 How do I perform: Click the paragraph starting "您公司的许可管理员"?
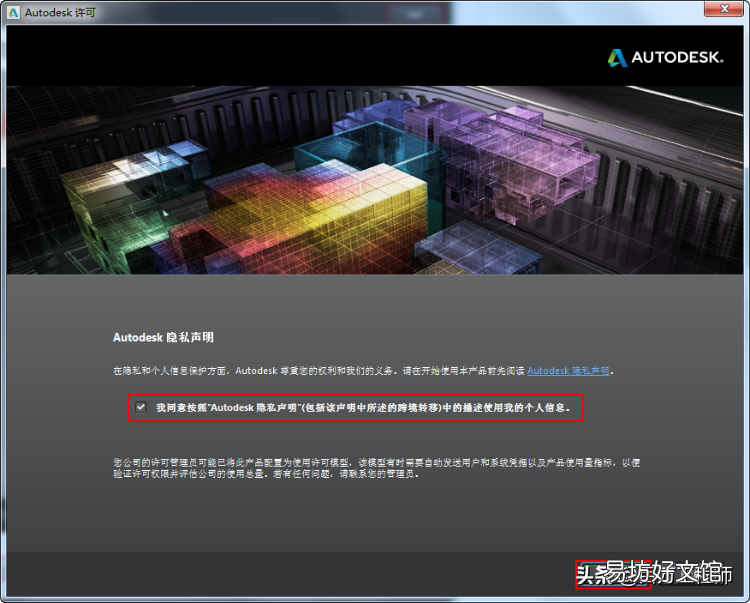376,468
